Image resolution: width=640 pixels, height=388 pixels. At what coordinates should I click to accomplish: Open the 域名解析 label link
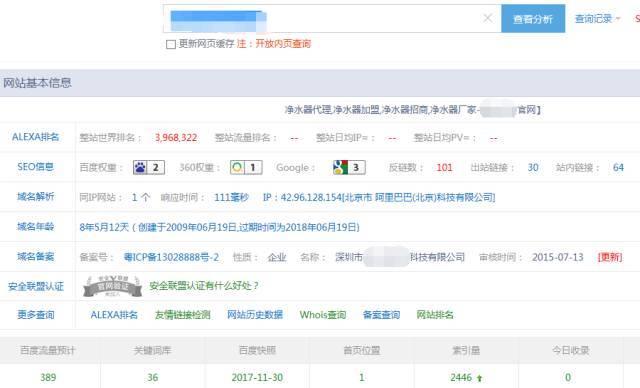36,197
